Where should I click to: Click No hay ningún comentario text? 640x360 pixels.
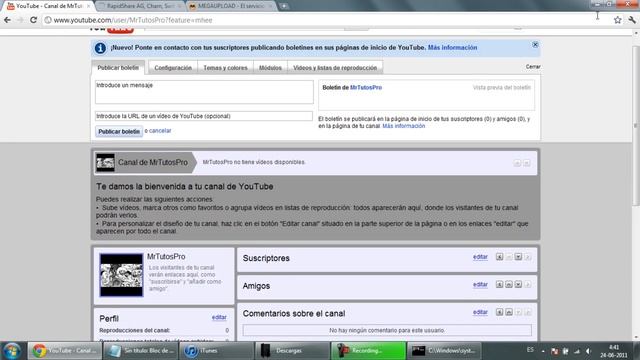point(387,330)
